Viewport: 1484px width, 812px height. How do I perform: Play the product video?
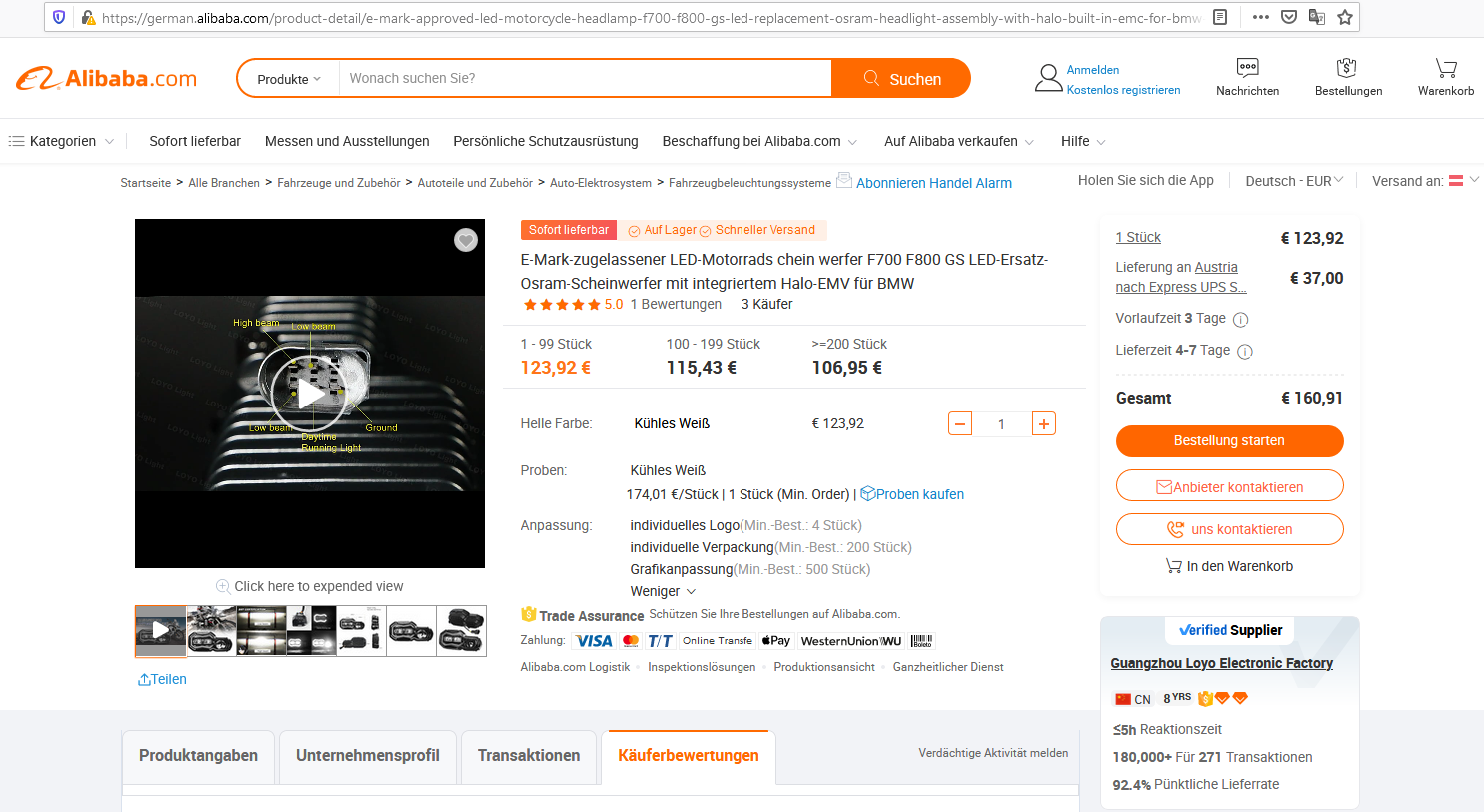[x=310, y=394]
